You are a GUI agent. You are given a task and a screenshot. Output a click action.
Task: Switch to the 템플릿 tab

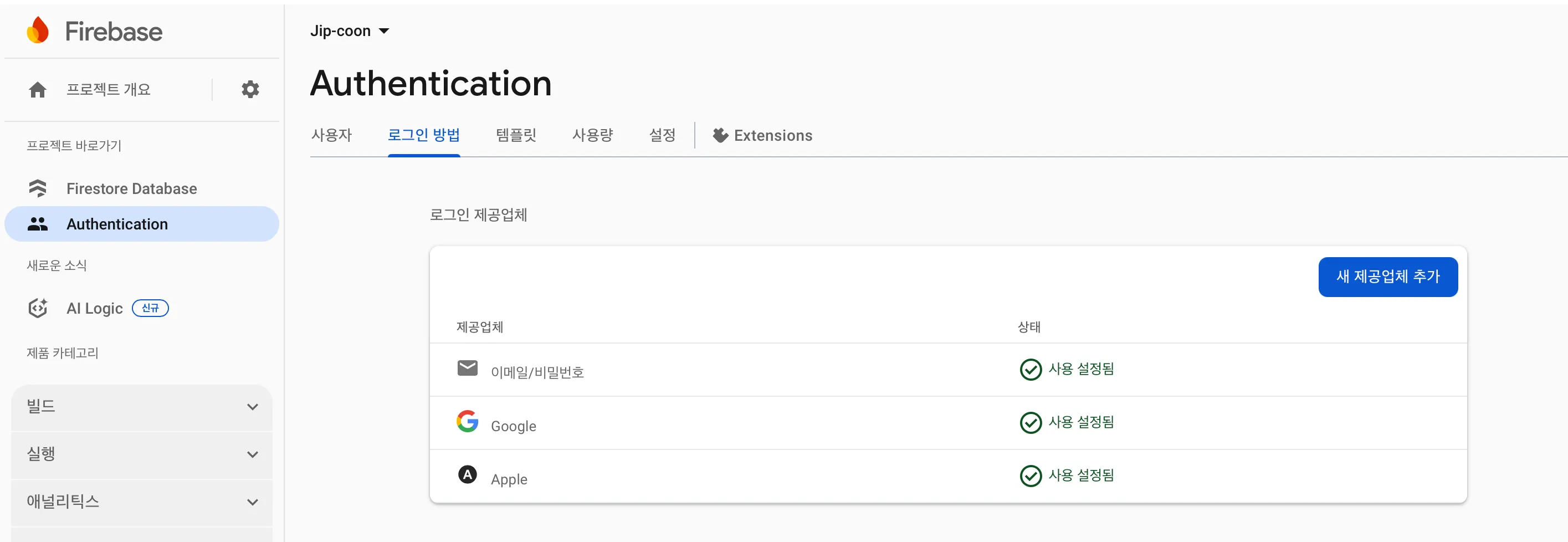(516, 135)
